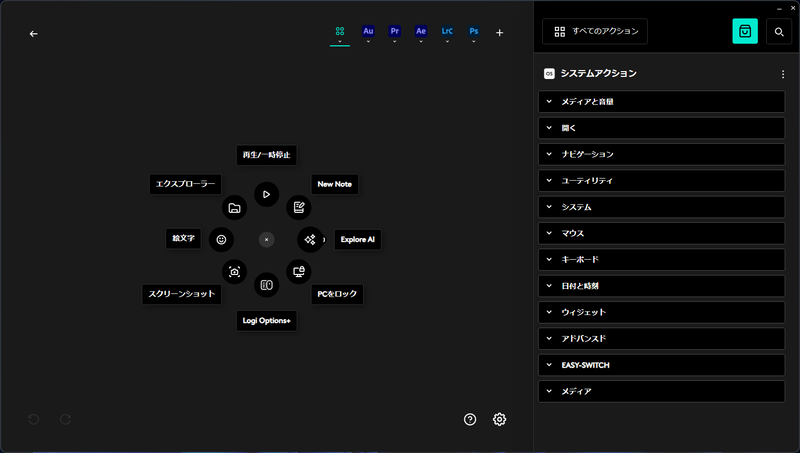Image resolution: width=800 pixels, height=453 pixels.
Task: Click the Explore AI sparkle ring icon
Action: click(310, 239)
